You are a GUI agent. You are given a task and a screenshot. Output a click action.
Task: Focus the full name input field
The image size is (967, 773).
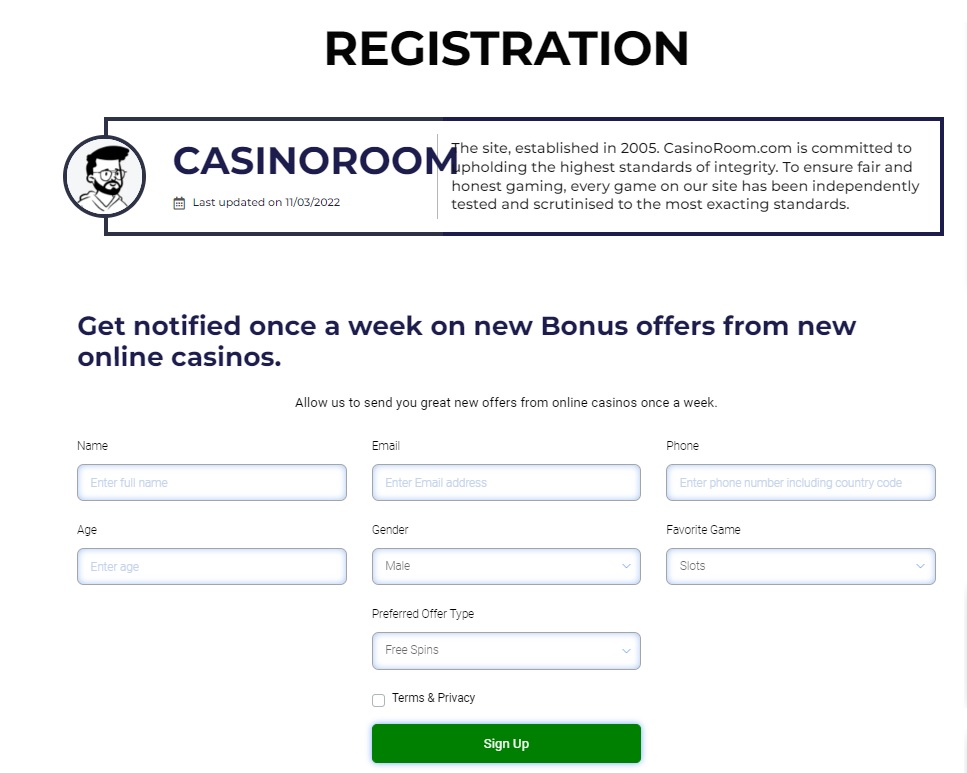[x=212, y=482]
